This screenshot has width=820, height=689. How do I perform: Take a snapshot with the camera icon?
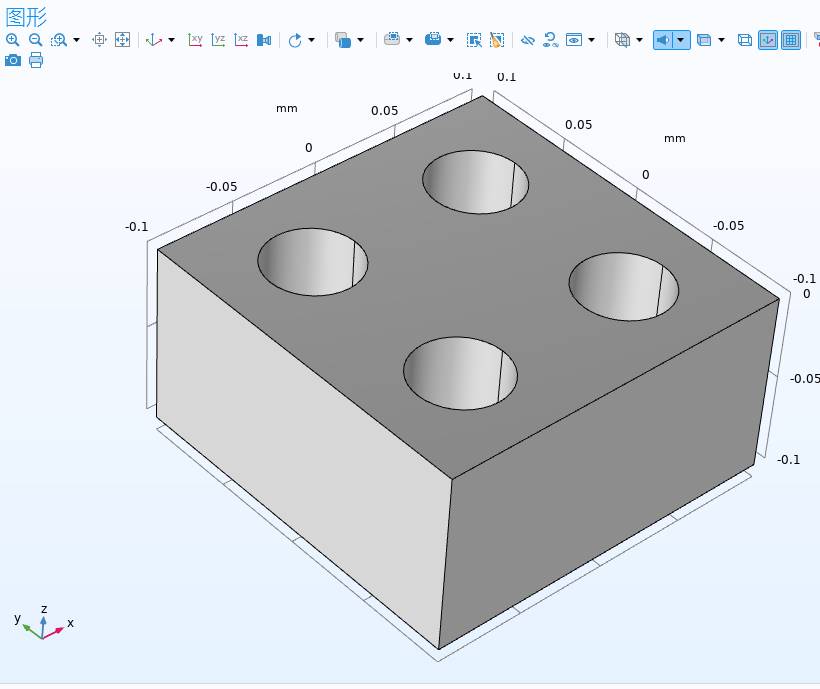click(12, 60)
